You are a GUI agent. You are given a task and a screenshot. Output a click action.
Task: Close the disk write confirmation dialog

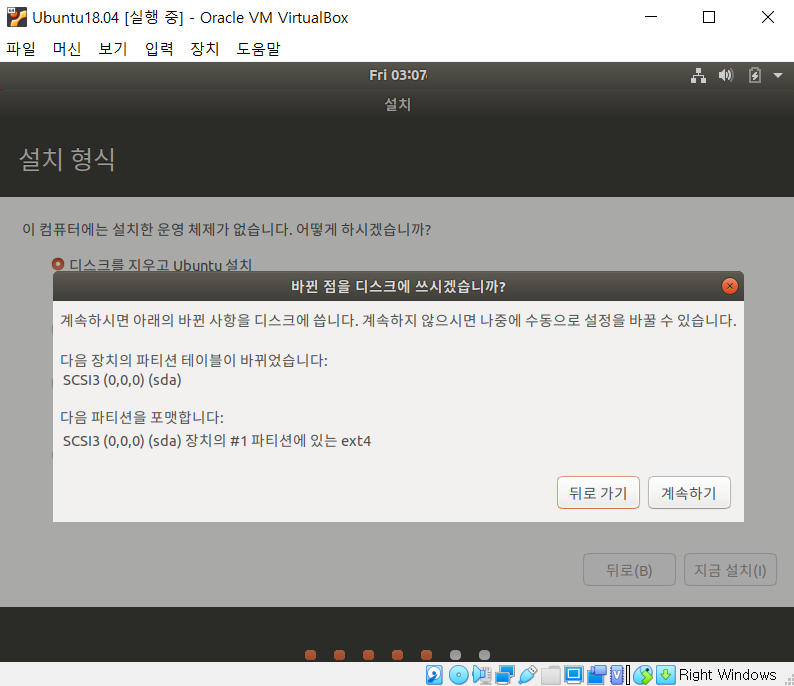tap(729, 286)
